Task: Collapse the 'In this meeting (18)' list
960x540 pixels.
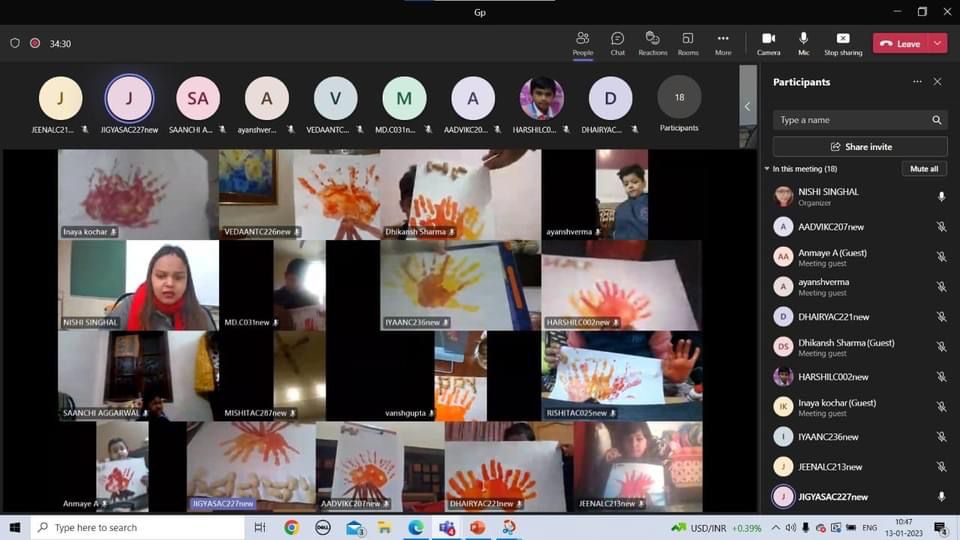Action: pyautogui.click(x=767, y=169)
